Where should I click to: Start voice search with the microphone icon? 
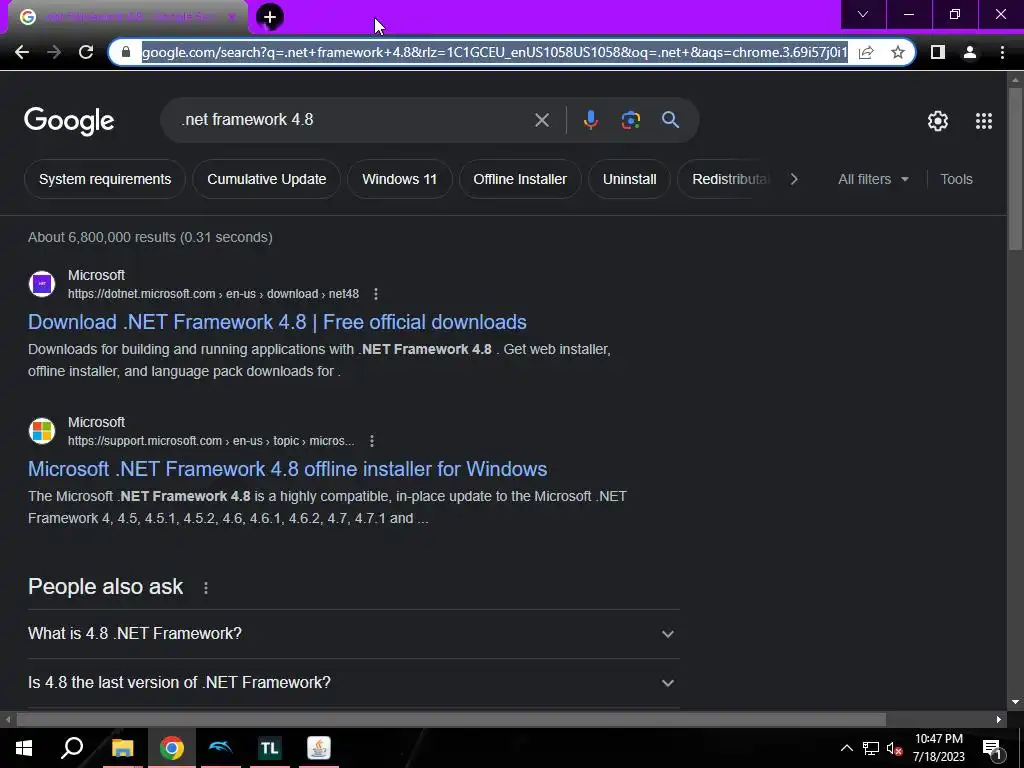pyautogui.click(x=590, y=120)
